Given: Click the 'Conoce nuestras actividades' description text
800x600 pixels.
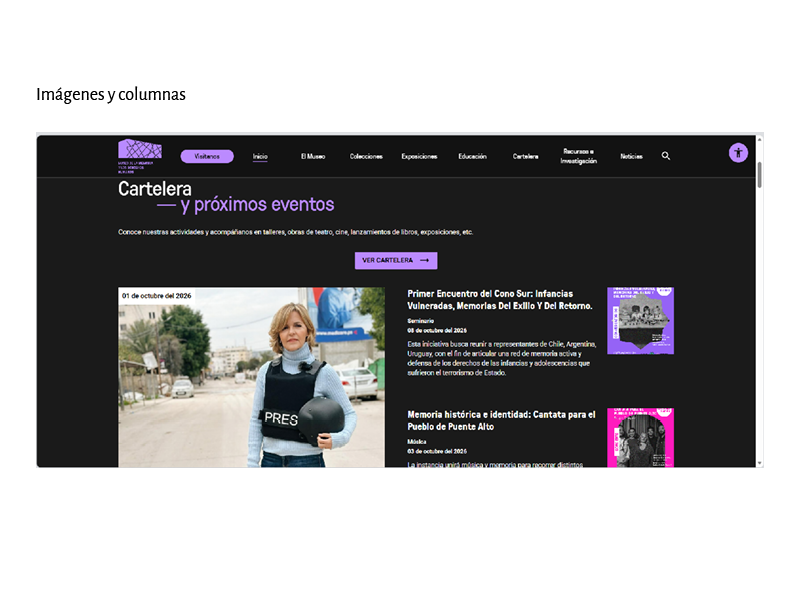Looking at the screenshot, I should pos(295,232).
